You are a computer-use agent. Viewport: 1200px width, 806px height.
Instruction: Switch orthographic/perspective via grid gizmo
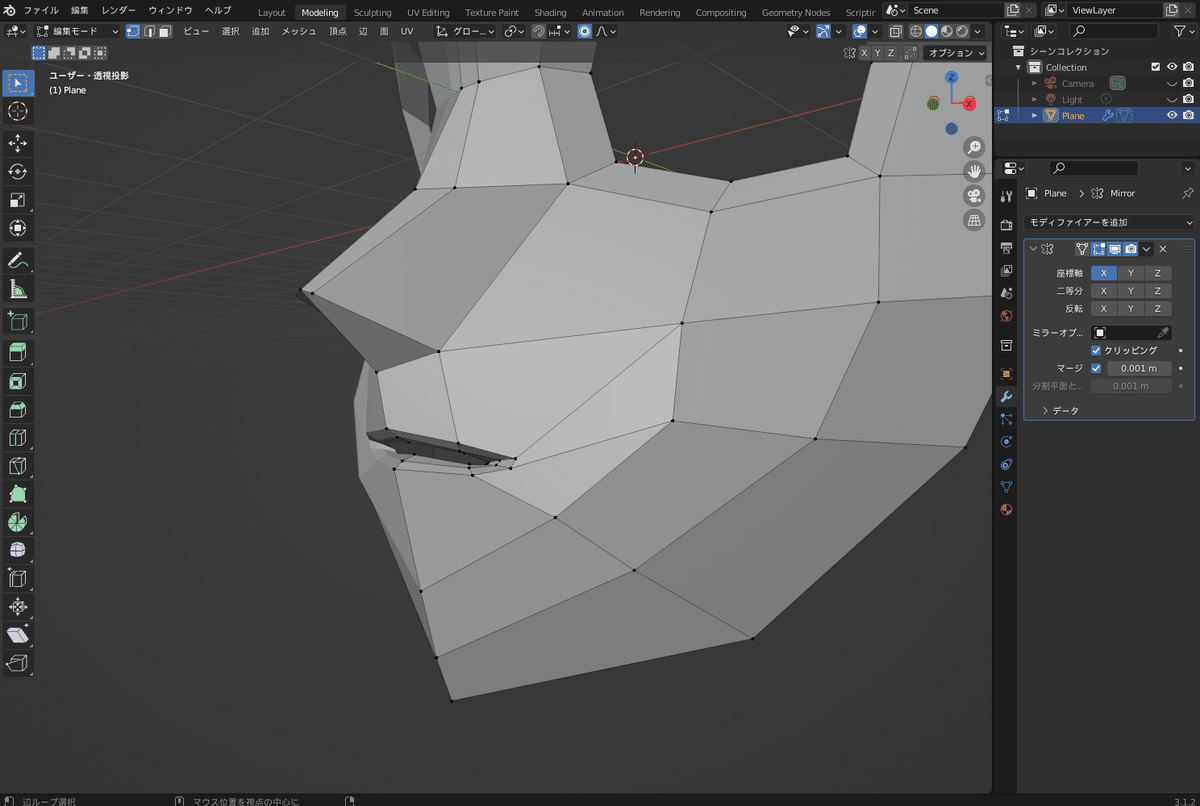974,220
